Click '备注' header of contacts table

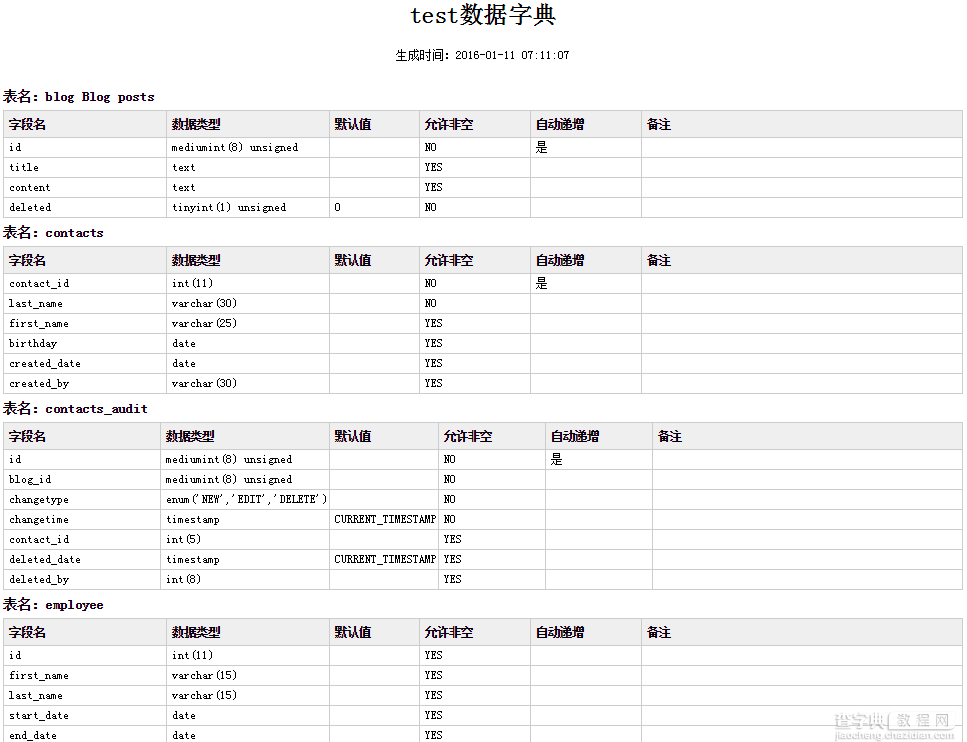[x=802, y=261]
